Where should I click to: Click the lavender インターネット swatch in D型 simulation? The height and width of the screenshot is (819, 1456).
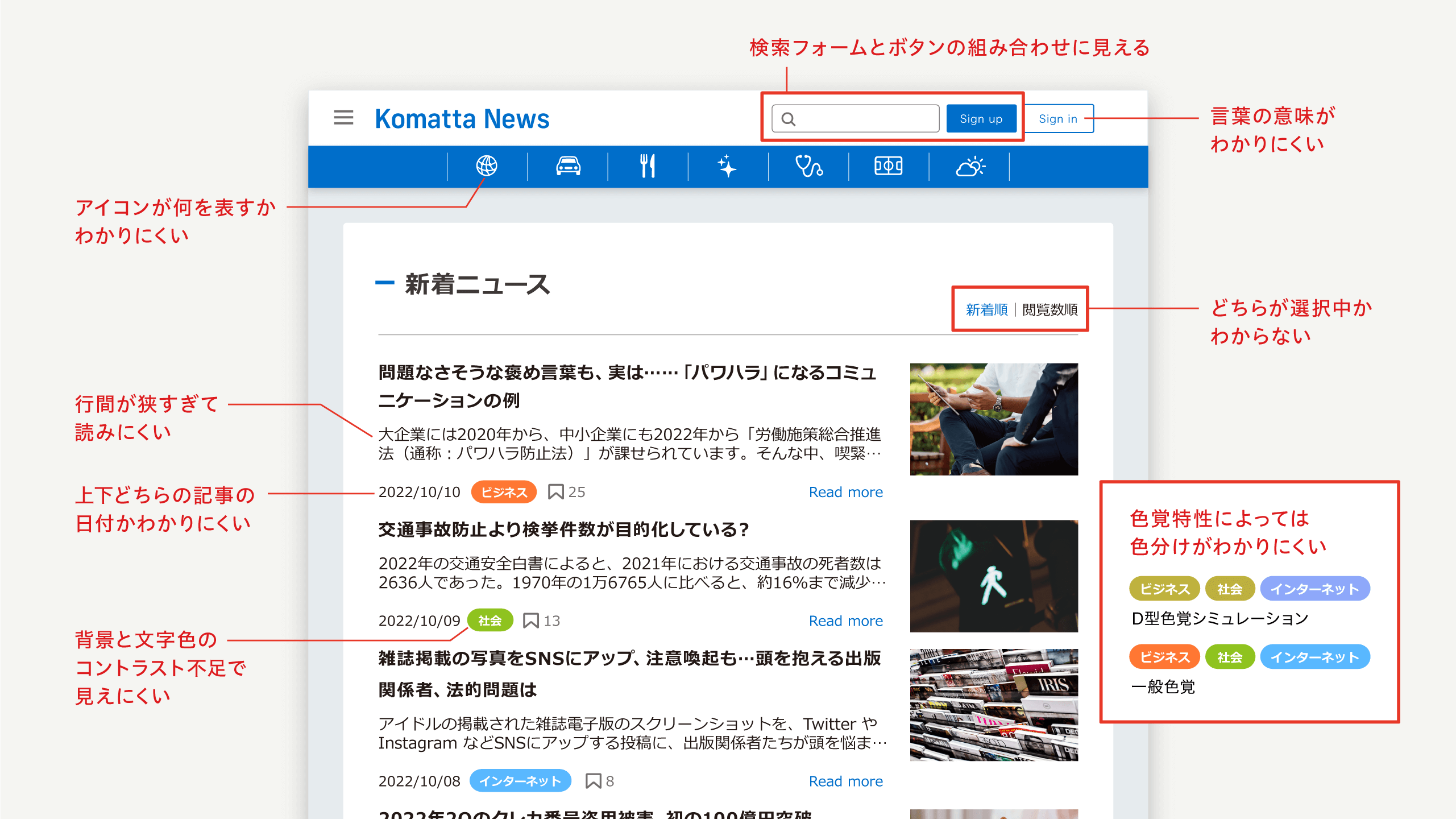pos(1314,589)
